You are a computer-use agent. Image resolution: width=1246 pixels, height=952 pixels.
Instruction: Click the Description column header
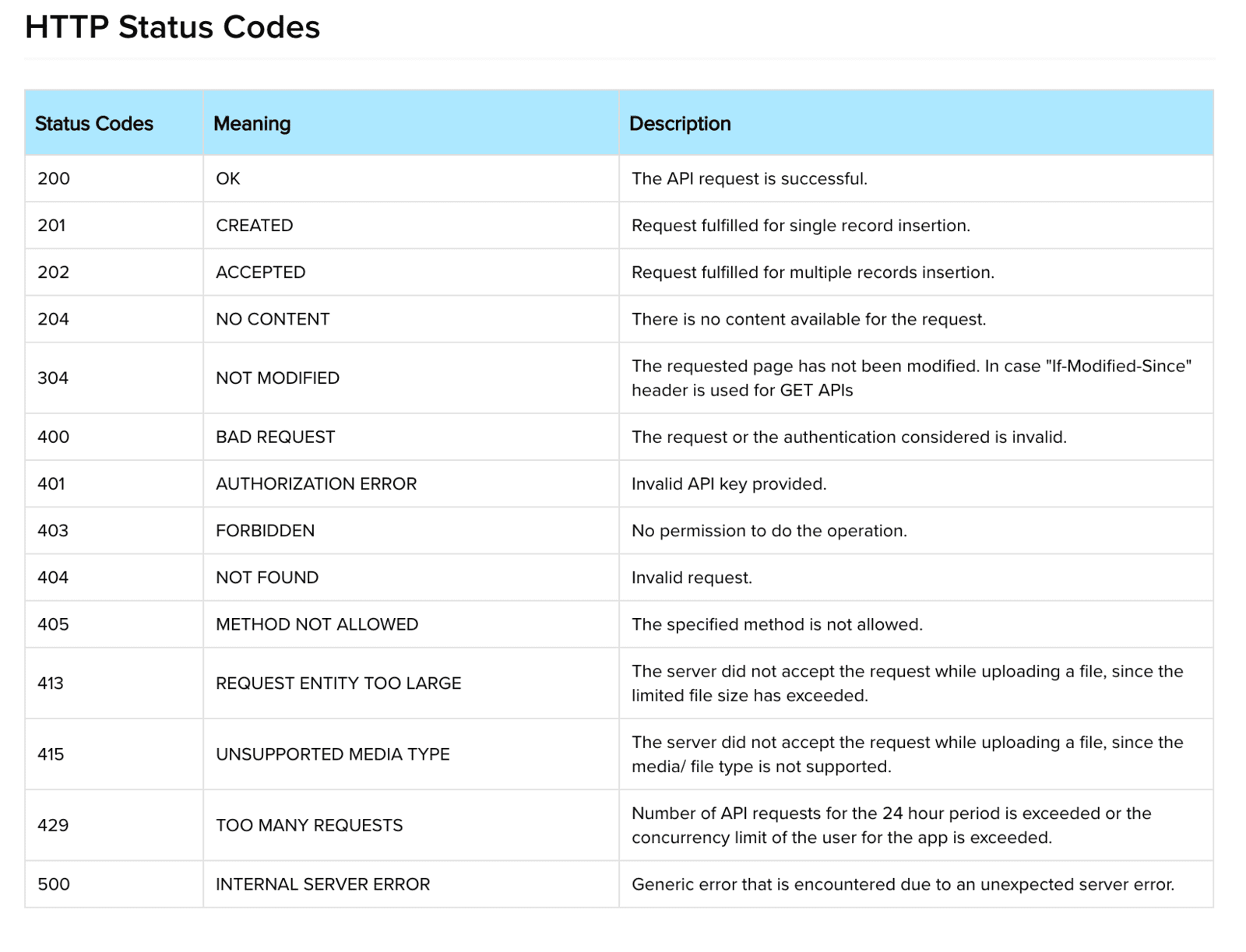[x=680, y=124]
